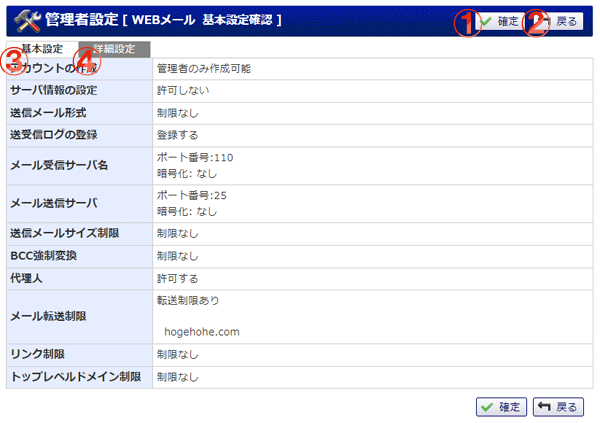Image resolution: width=600 pixels, height=423 pixels.
Task: Select the サーバ情報の設定 row label
Action: tap(54, 90)
